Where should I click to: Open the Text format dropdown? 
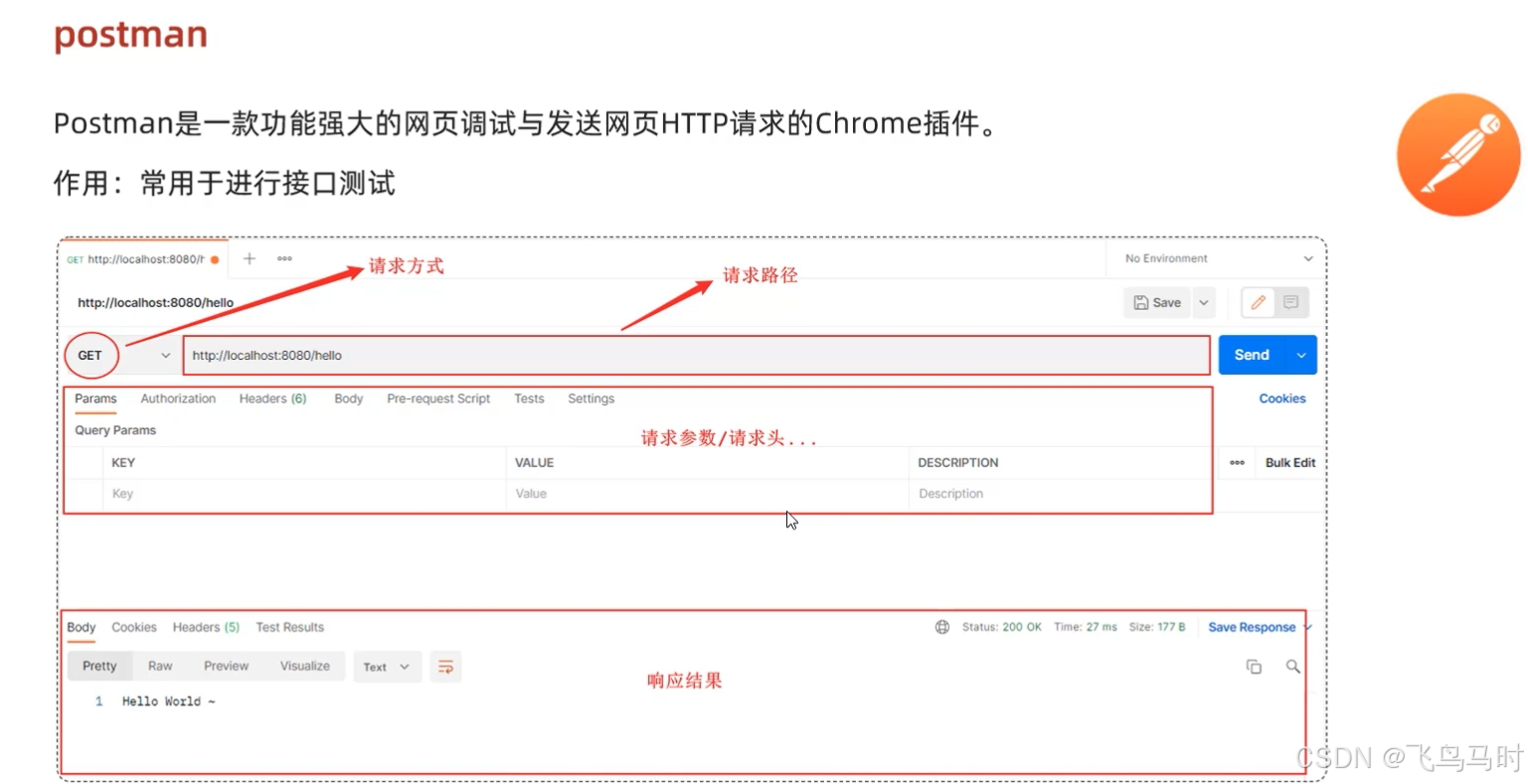pos(387,667)
